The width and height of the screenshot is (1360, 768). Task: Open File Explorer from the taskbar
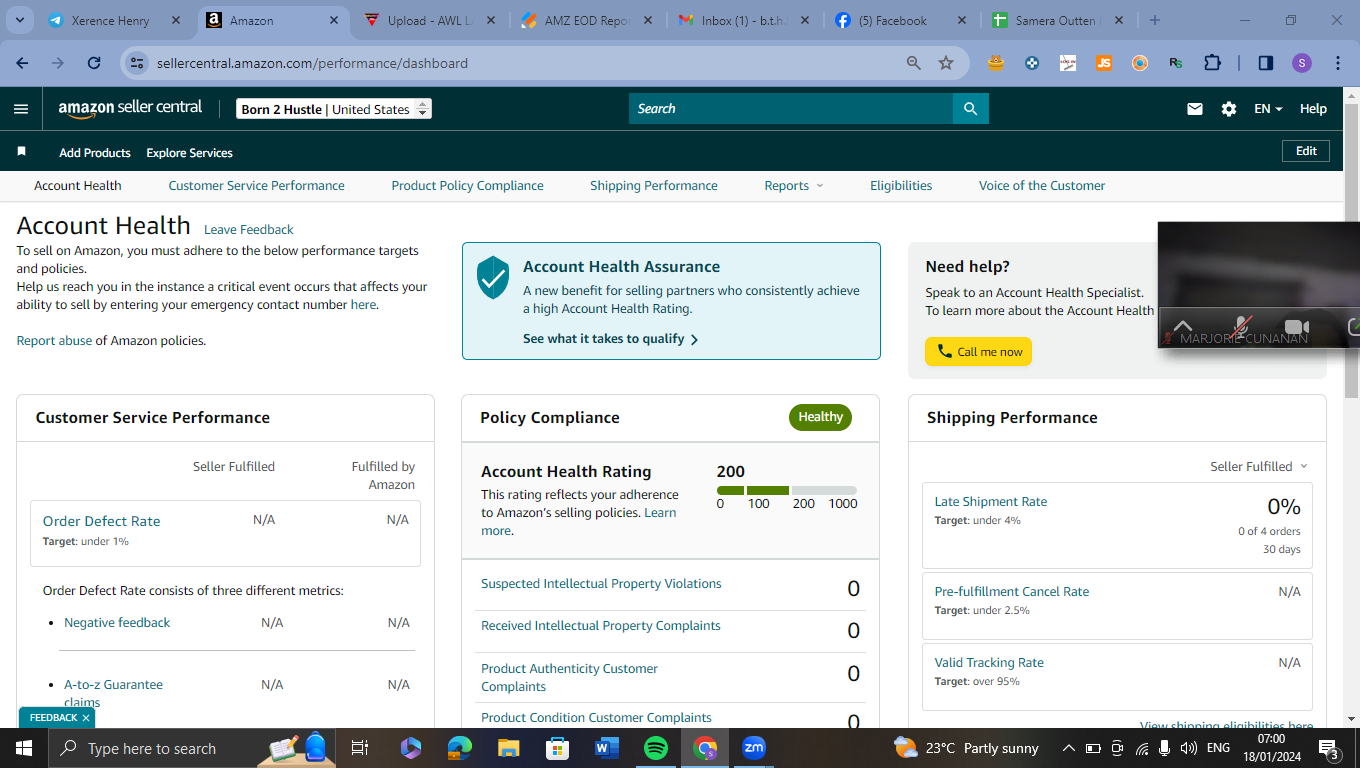coord(509,748)
